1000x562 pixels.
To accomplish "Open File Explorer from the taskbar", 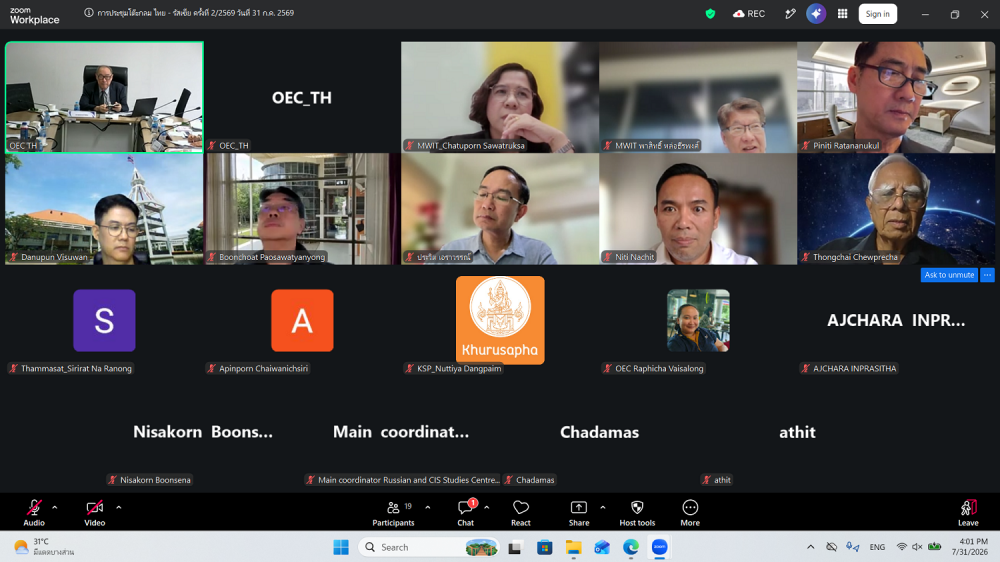I will [x=573, y=547].
